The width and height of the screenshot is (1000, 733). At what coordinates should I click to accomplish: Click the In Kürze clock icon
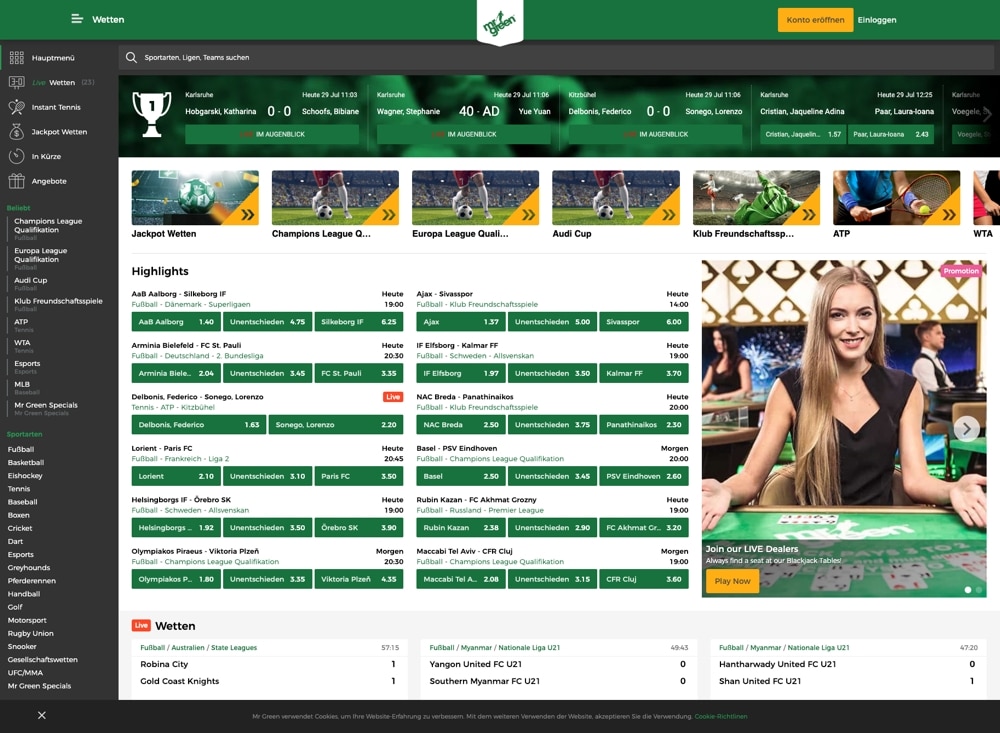tap(17, 156)
